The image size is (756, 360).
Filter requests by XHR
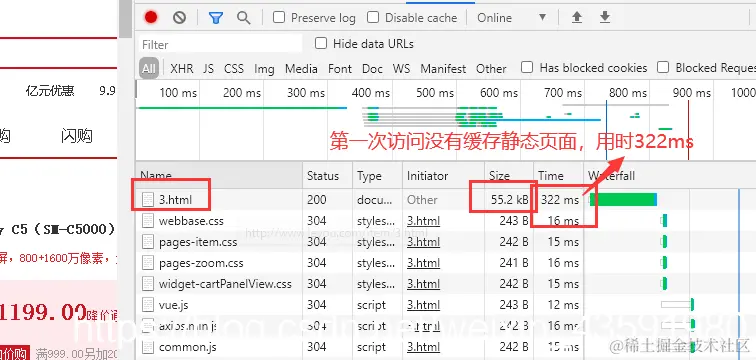182,68
